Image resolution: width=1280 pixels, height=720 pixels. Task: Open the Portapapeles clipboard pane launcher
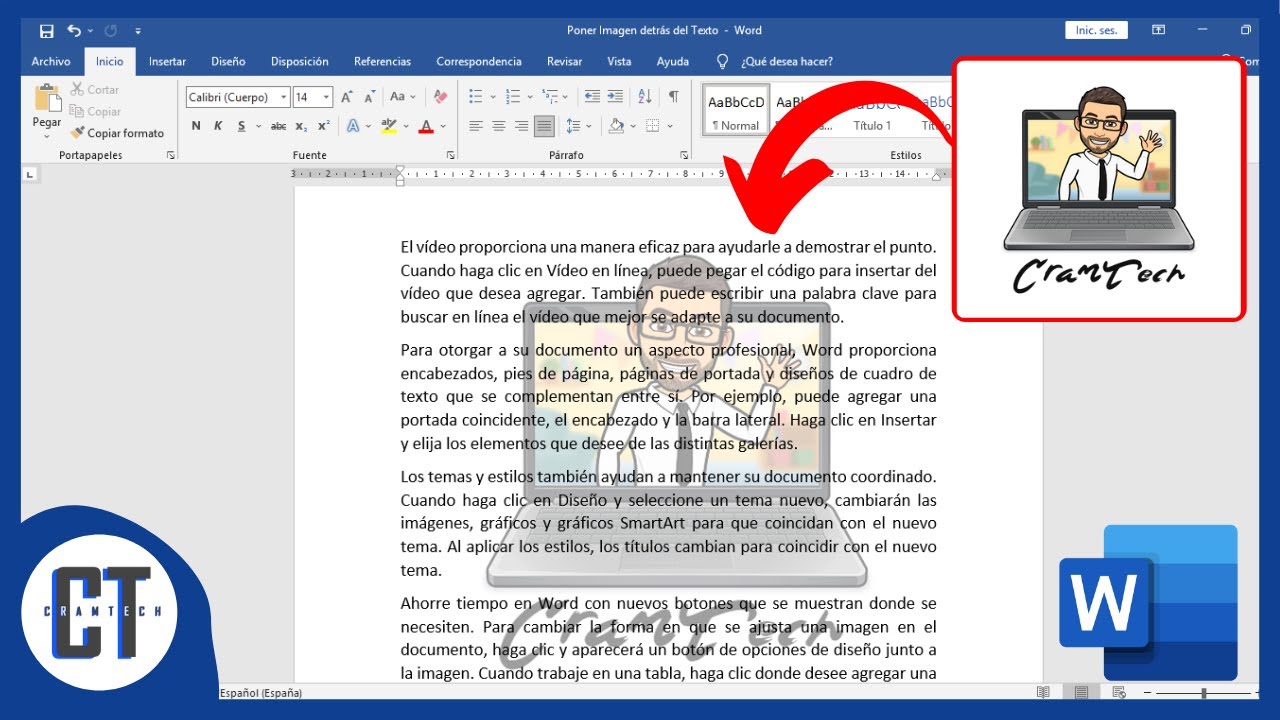(x=171, y=156)
